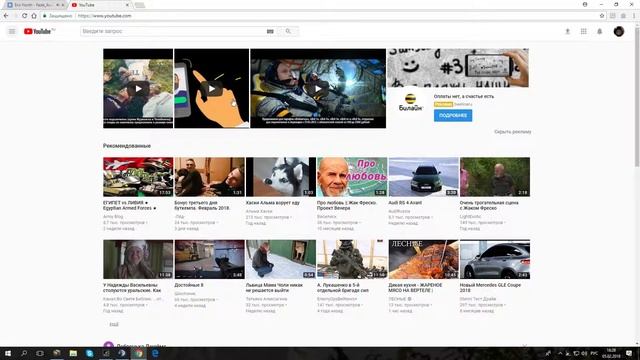Screen dimensions: 640x360
Task: Click the first extension icon next to the star
Action: click(613, 16)
